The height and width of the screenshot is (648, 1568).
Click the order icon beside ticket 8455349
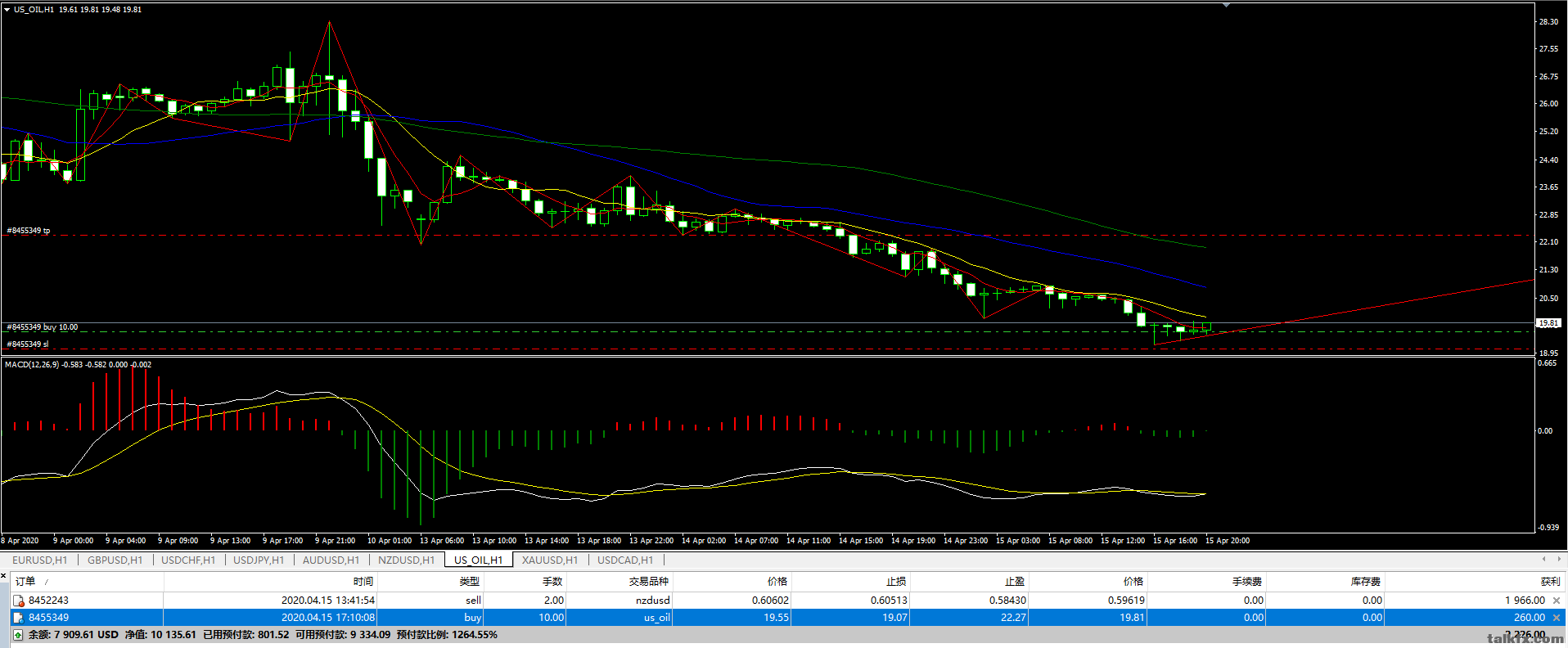tap(18, 618)
